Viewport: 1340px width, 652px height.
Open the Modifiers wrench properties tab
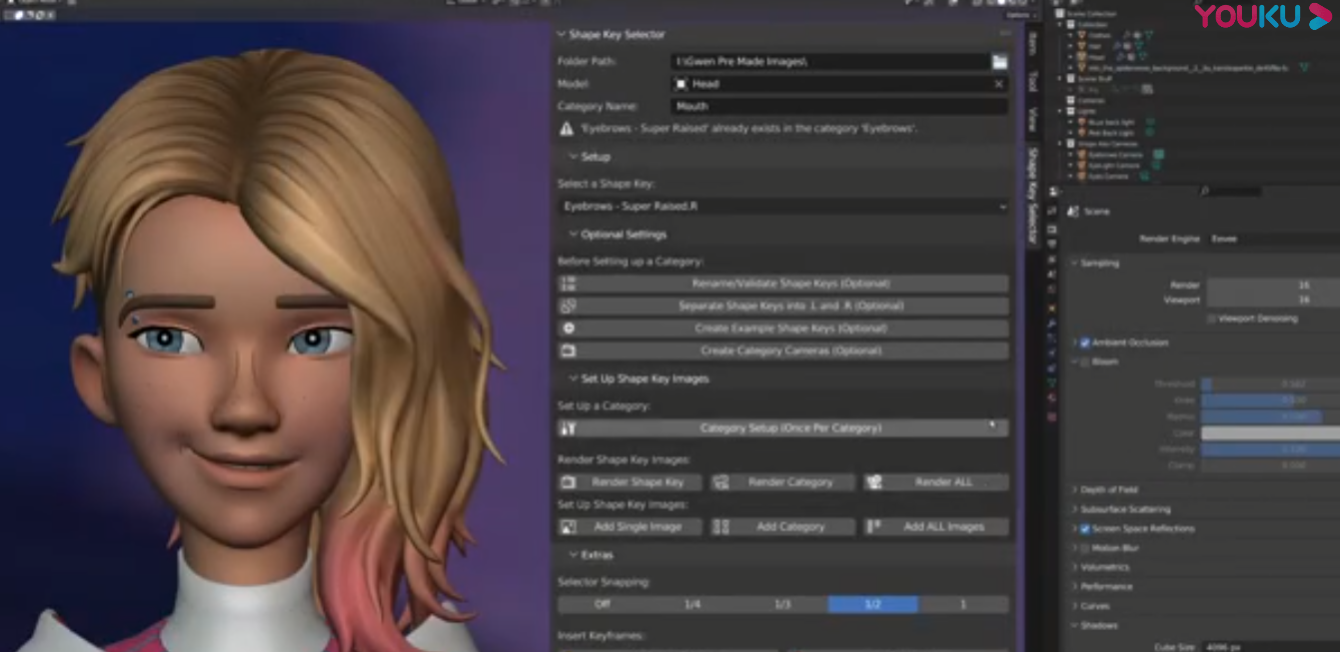pos(1052,324)
